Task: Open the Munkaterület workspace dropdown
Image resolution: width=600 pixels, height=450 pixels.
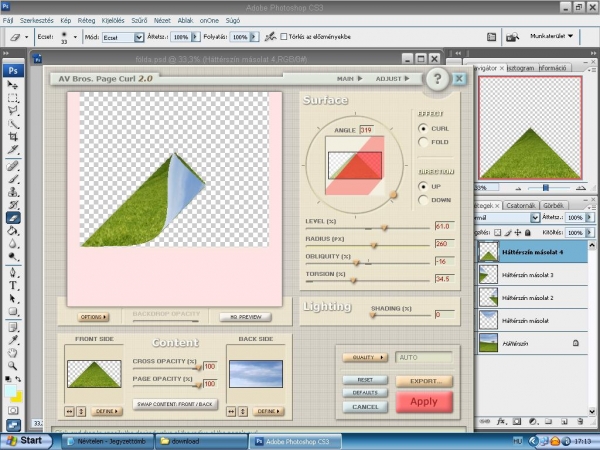Action: coord(551,36)
